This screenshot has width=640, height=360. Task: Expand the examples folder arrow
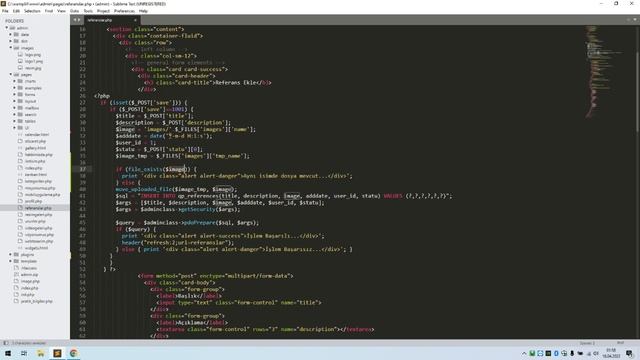(x=15, y=88)
